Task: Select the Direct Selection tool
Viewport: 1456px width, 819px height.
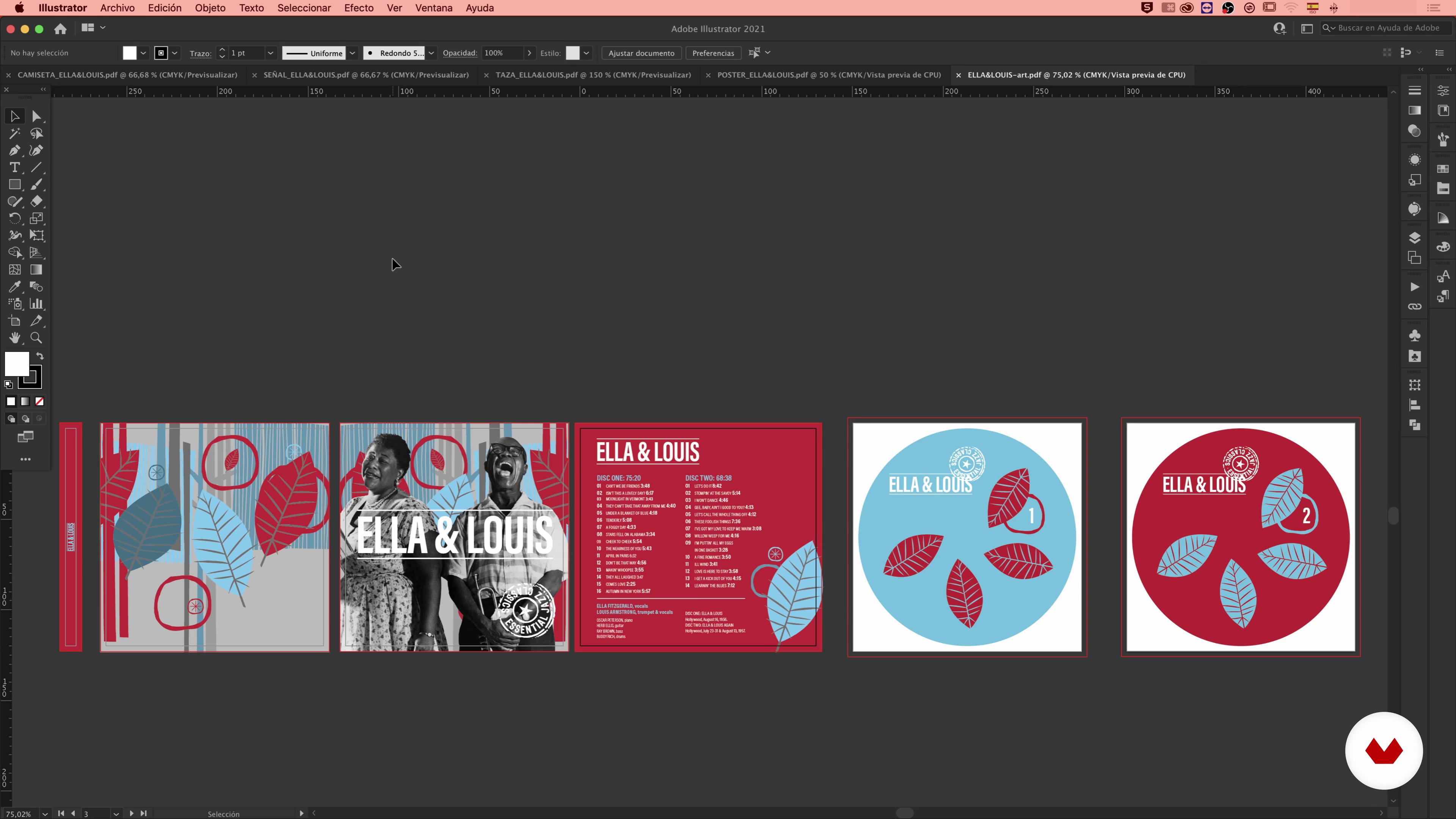Action: point(36,116)
